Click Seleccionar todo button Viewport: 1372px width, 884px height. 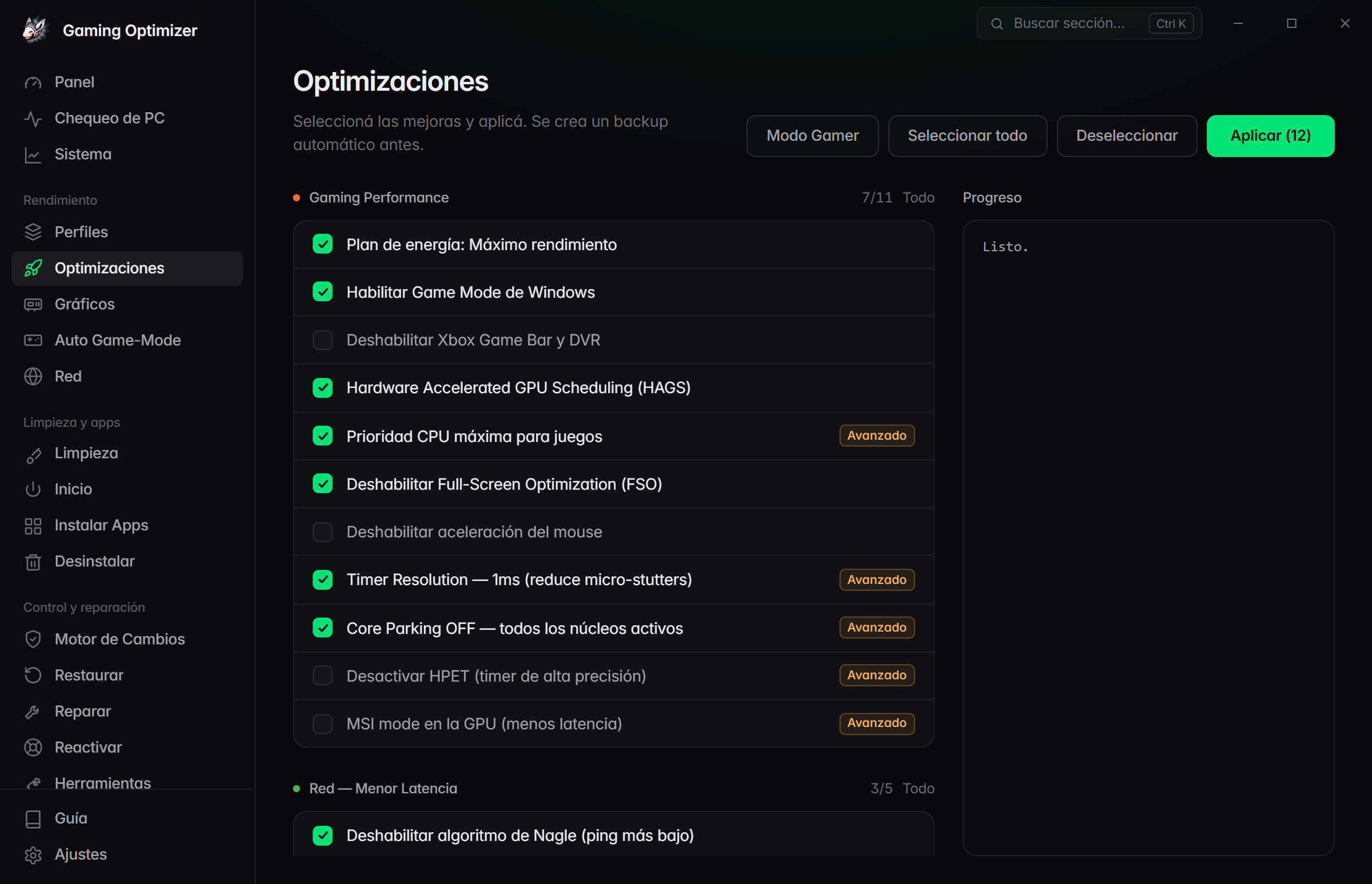[x=967, y=136]
